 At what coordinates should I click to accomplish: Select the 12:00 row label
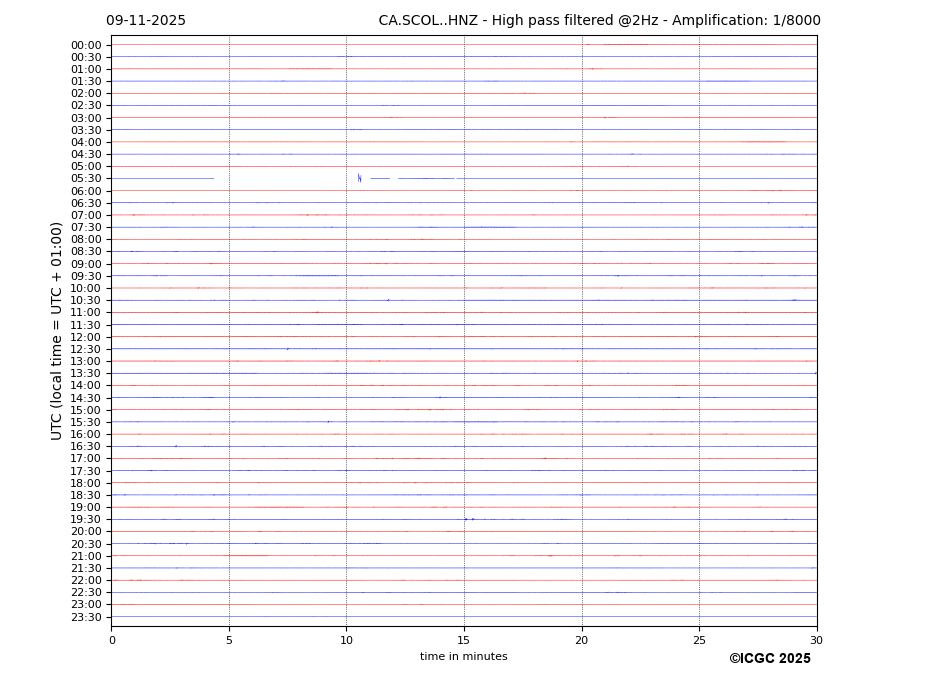pos(86,337)
